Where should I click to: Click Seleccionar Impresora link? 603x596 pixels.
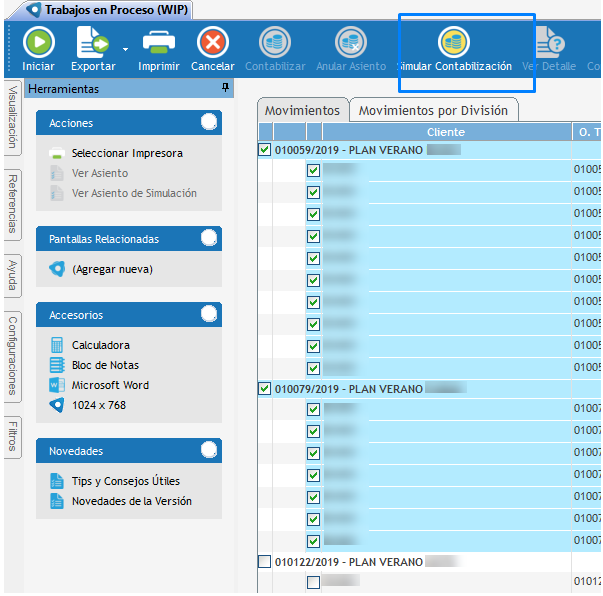[127, 153]
